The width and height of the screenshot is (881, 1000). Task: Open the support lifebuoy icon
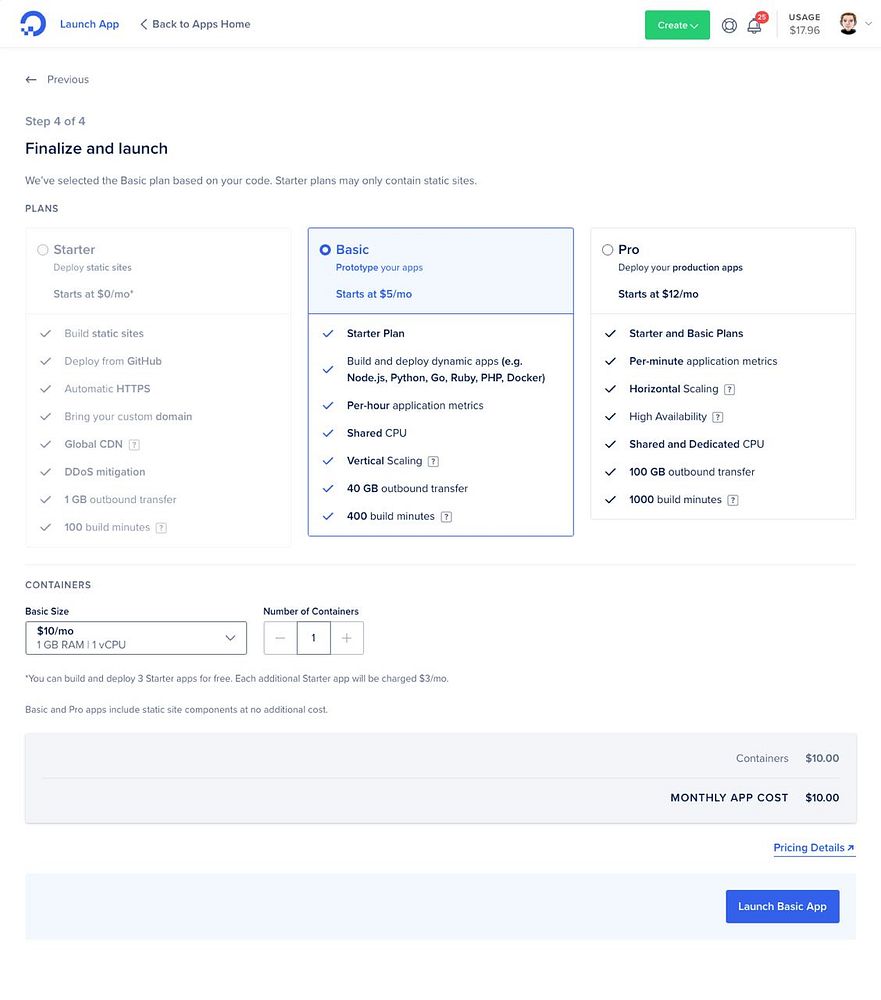pyautogui.click(x=729, y=25)
